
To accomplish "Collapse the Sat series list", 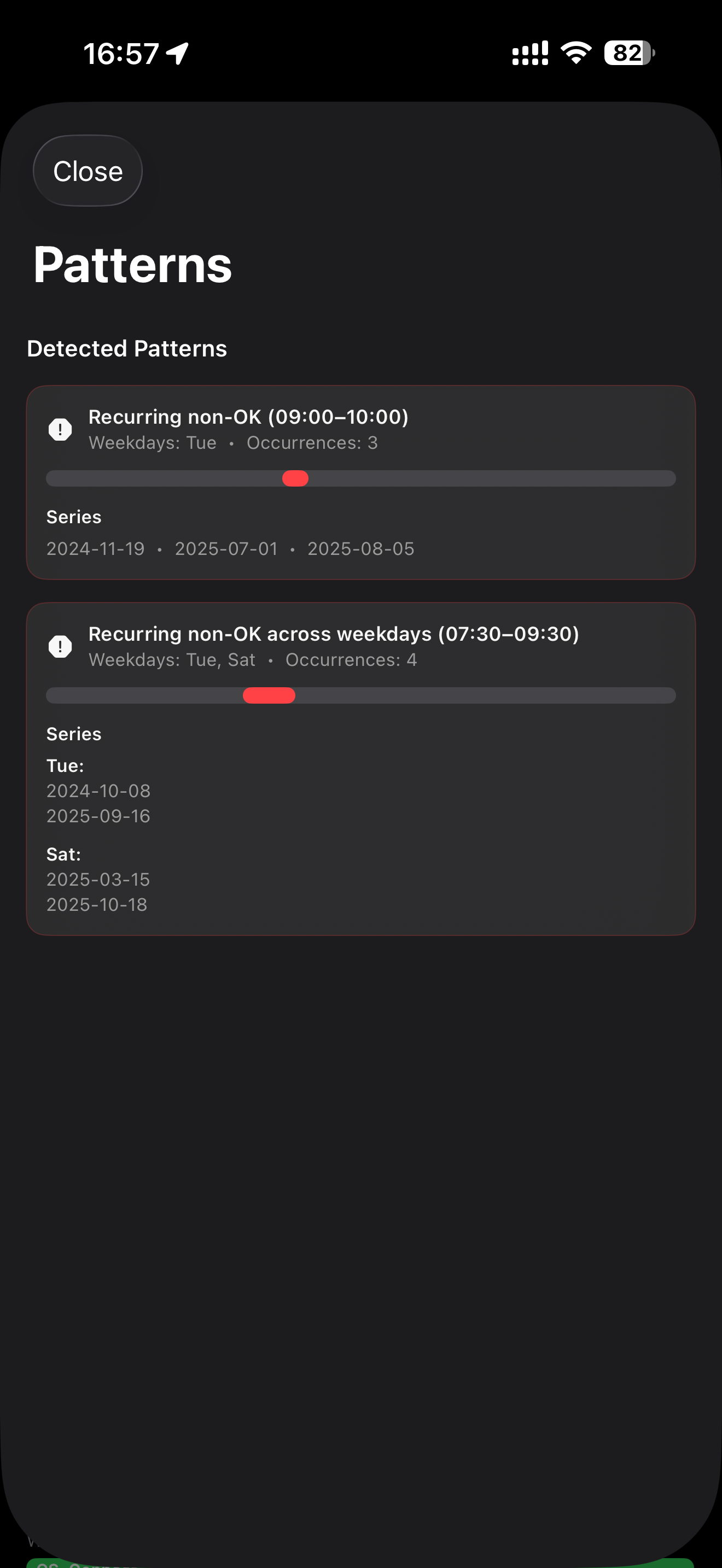I will (x=63, y=854).
